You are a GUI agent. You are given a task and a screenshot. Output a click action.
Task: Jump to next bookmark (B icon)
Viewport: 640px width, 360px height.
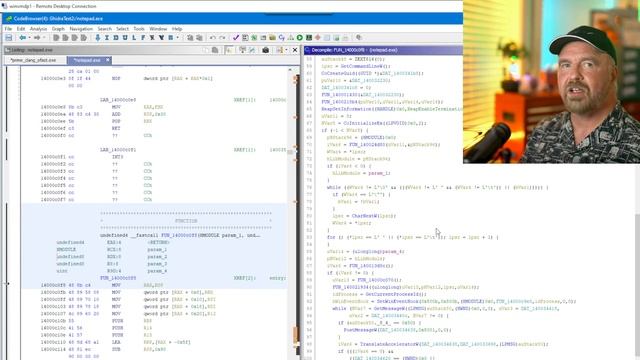point(171,38)
